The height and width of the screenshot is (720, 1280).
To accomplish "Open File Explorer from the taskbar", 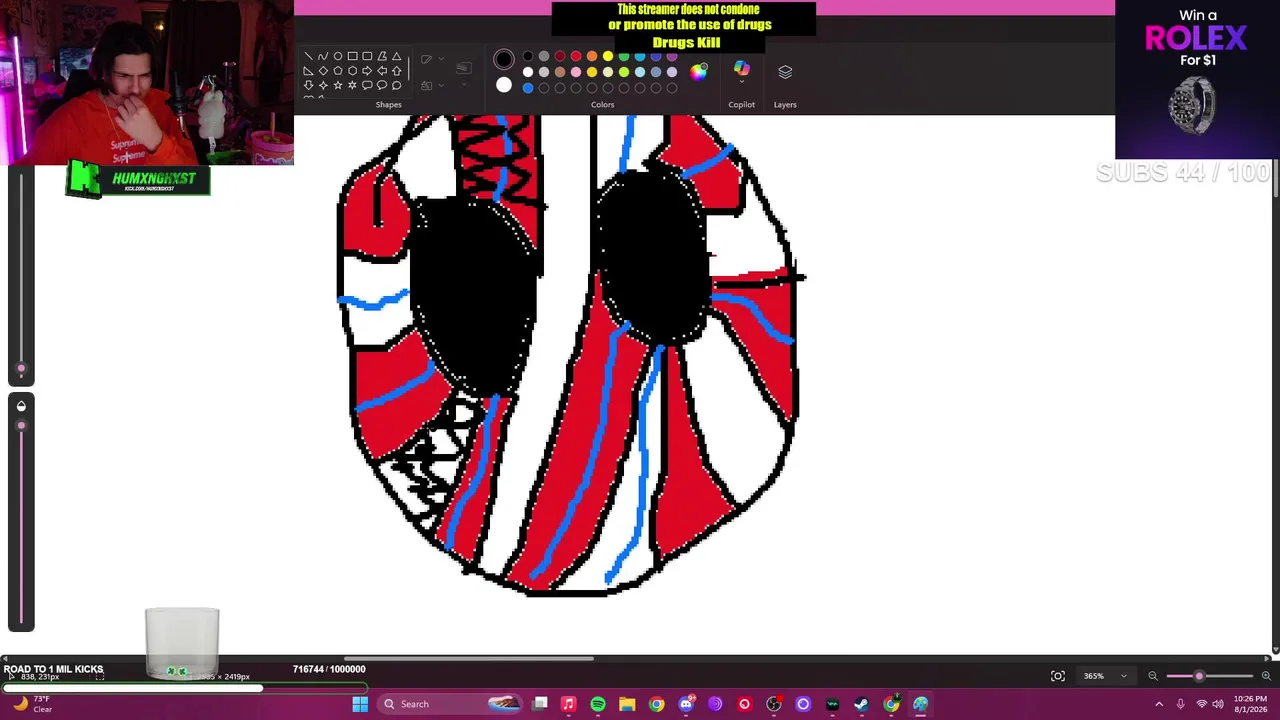I will coord(627,704).
